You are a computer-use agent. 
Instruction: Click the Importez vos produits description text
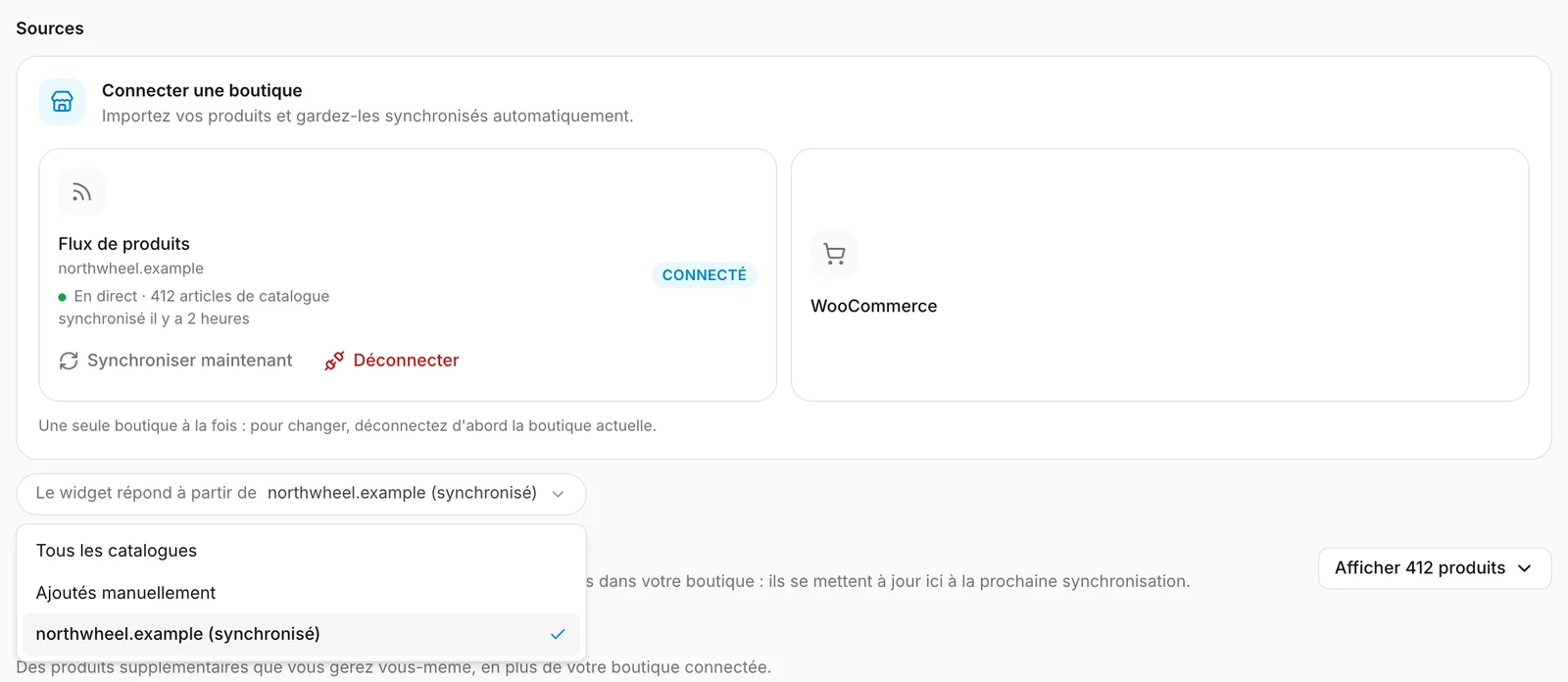tap(367, 116)
